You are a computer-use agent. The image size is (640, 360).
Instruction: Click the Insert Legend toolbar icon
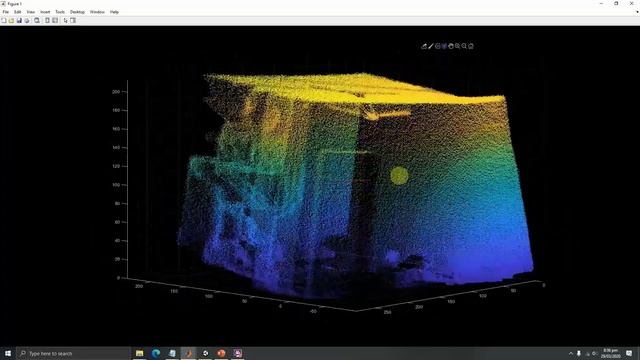click(x=55, y=20)
